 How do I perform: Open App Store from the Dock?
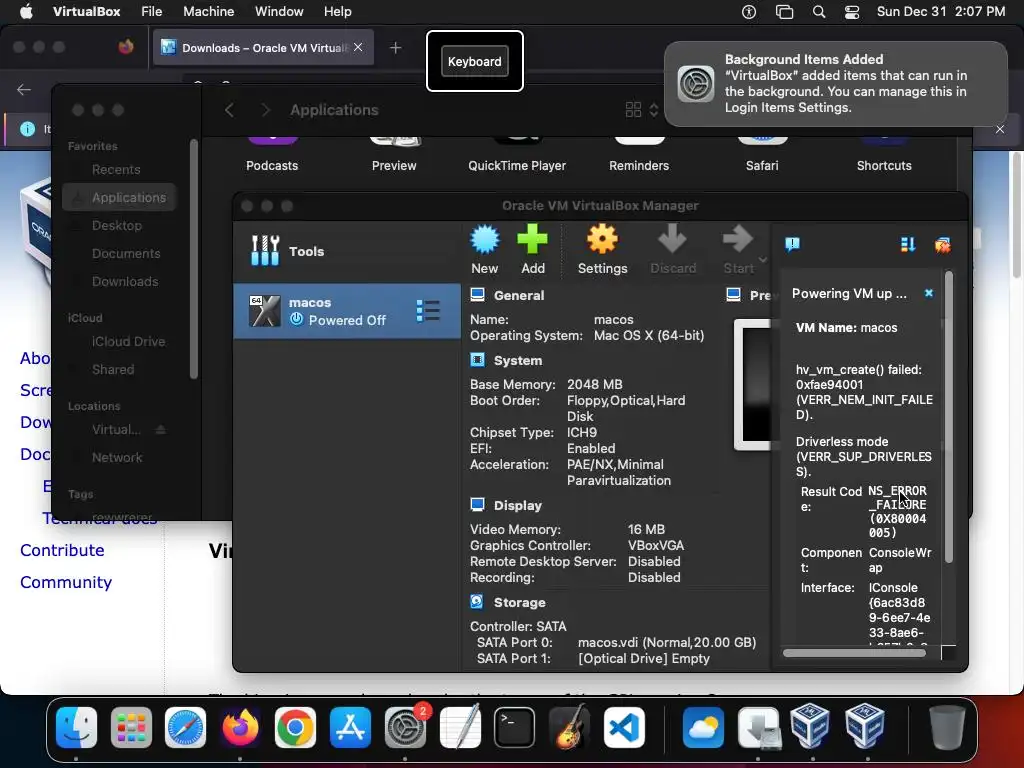[x=350, y=727]
